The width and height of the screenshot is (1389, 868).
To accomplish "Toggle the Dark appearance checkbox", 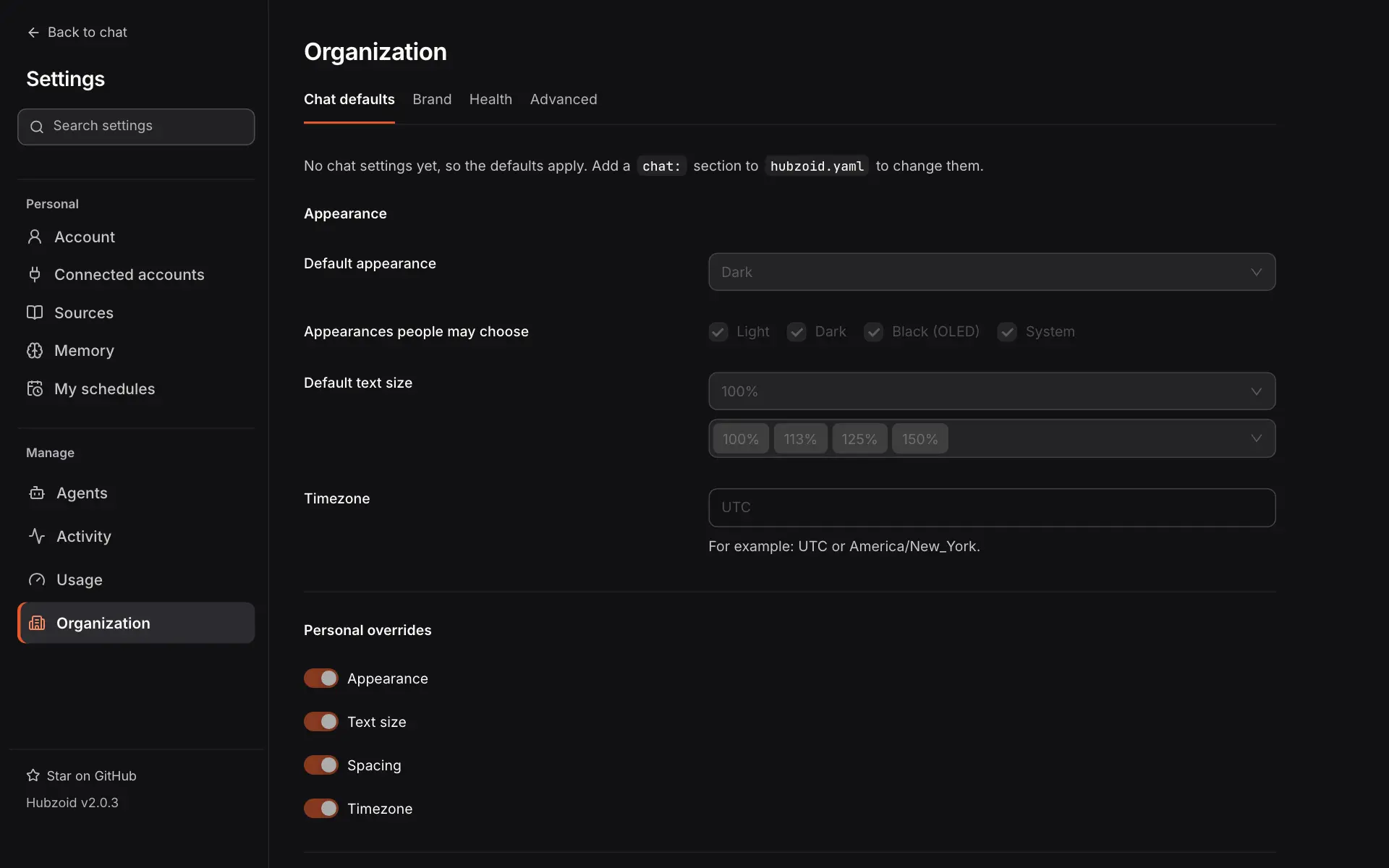I will point(797,332).
